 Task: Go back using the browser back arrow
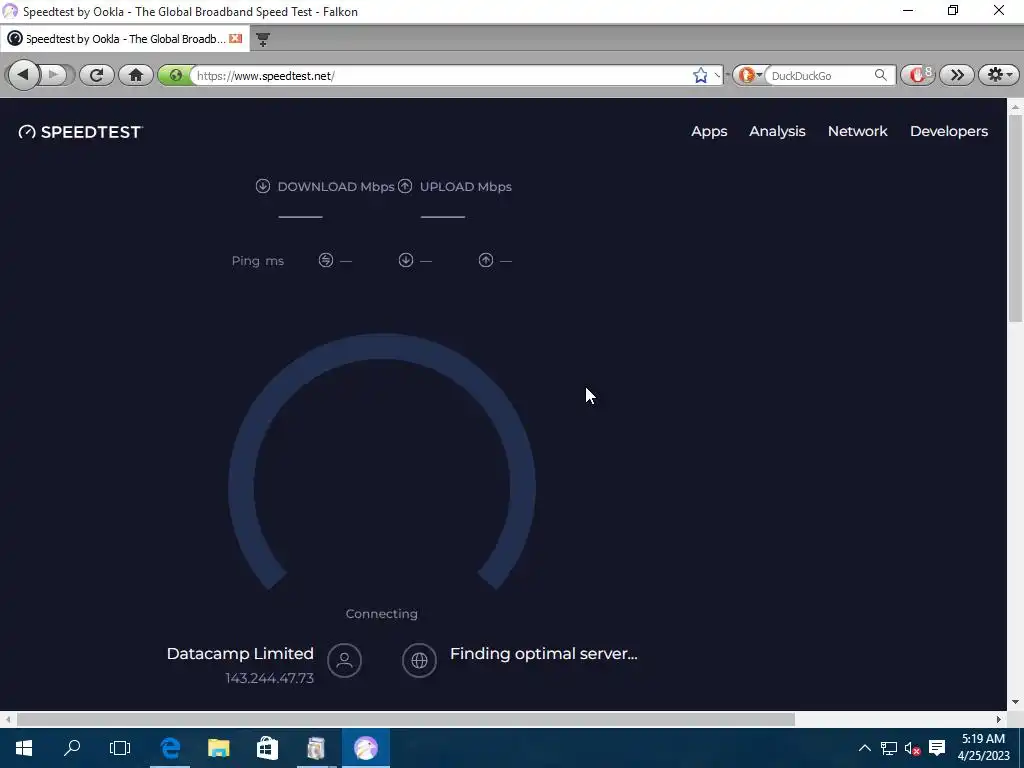(x=23, y=75)
